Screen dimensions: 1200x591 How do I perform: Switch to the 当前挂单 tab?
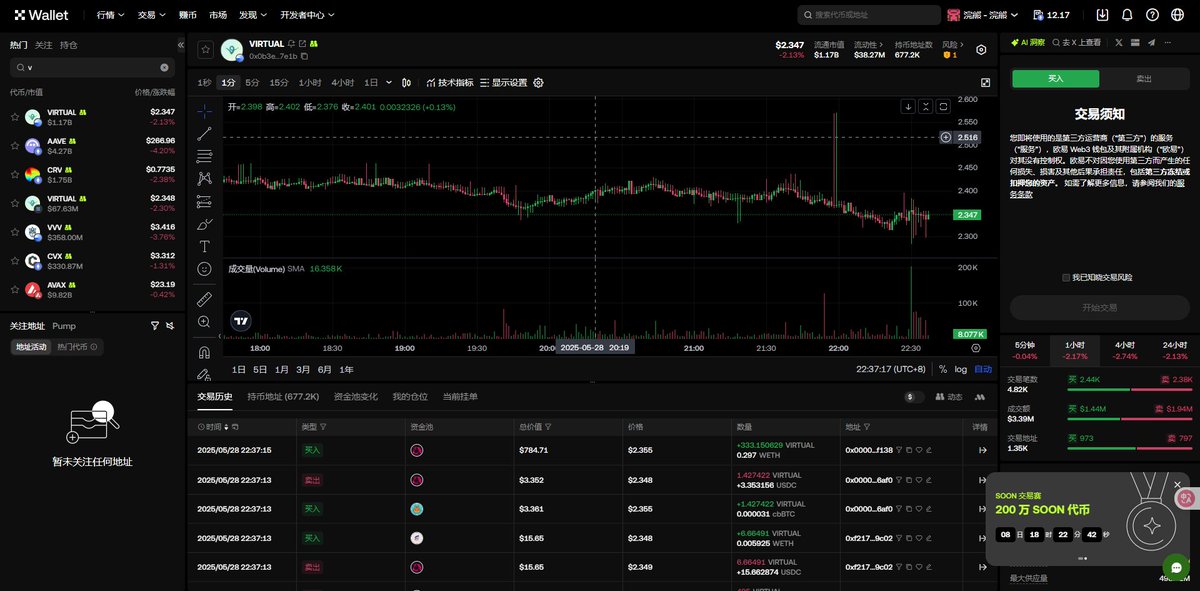click(x=460, y=397)
